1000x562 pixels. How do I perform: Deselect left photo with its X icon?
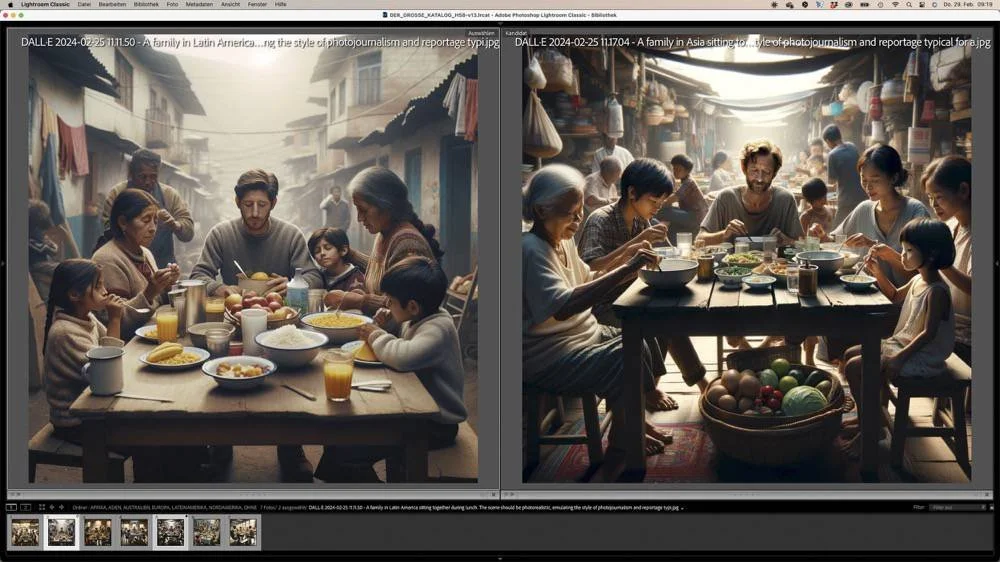coord(493,494)
